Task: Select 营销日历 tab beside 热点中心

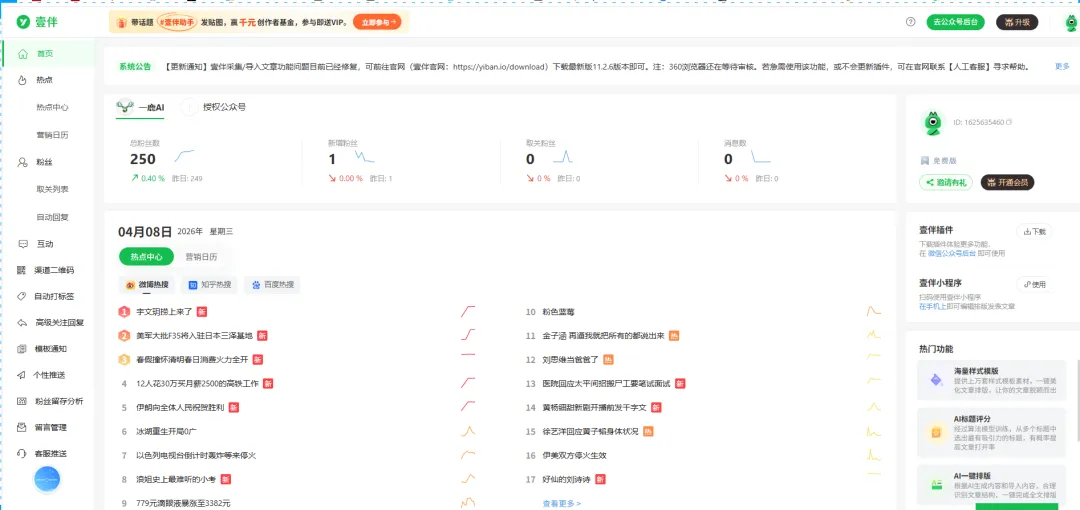Action: click(201, 256)
